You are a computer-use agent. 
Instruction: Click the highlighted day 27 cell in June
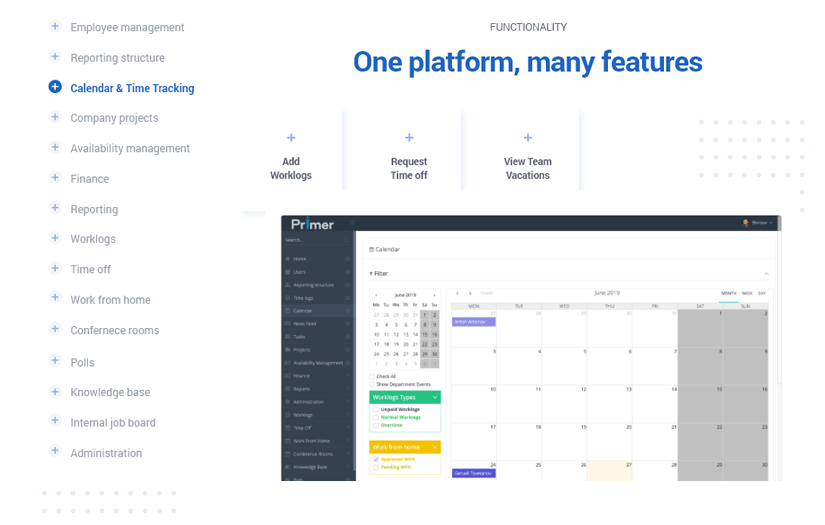click(x=609, y=471)
